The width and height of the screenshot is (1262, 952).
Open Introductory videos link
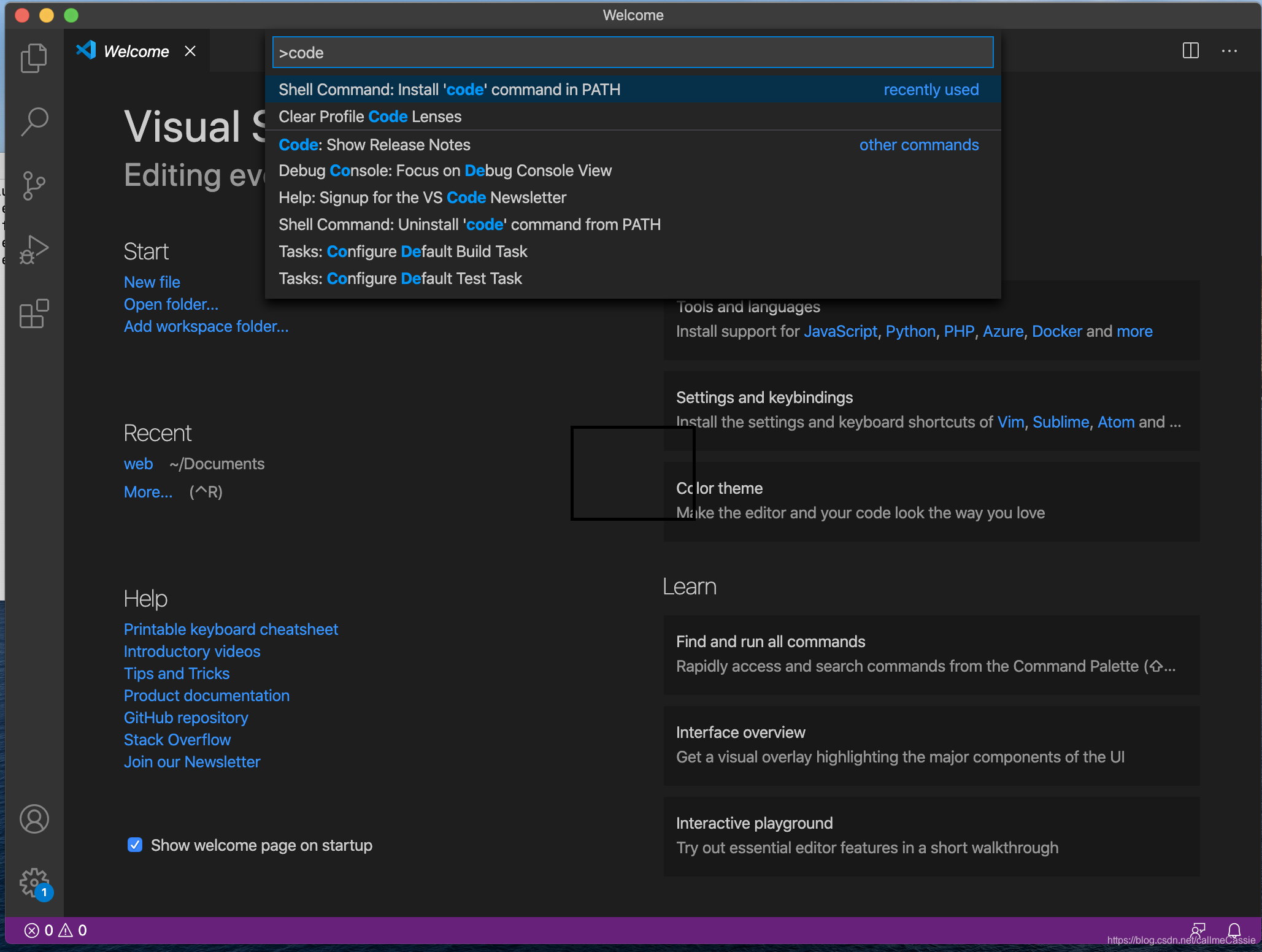click(192, 651)
